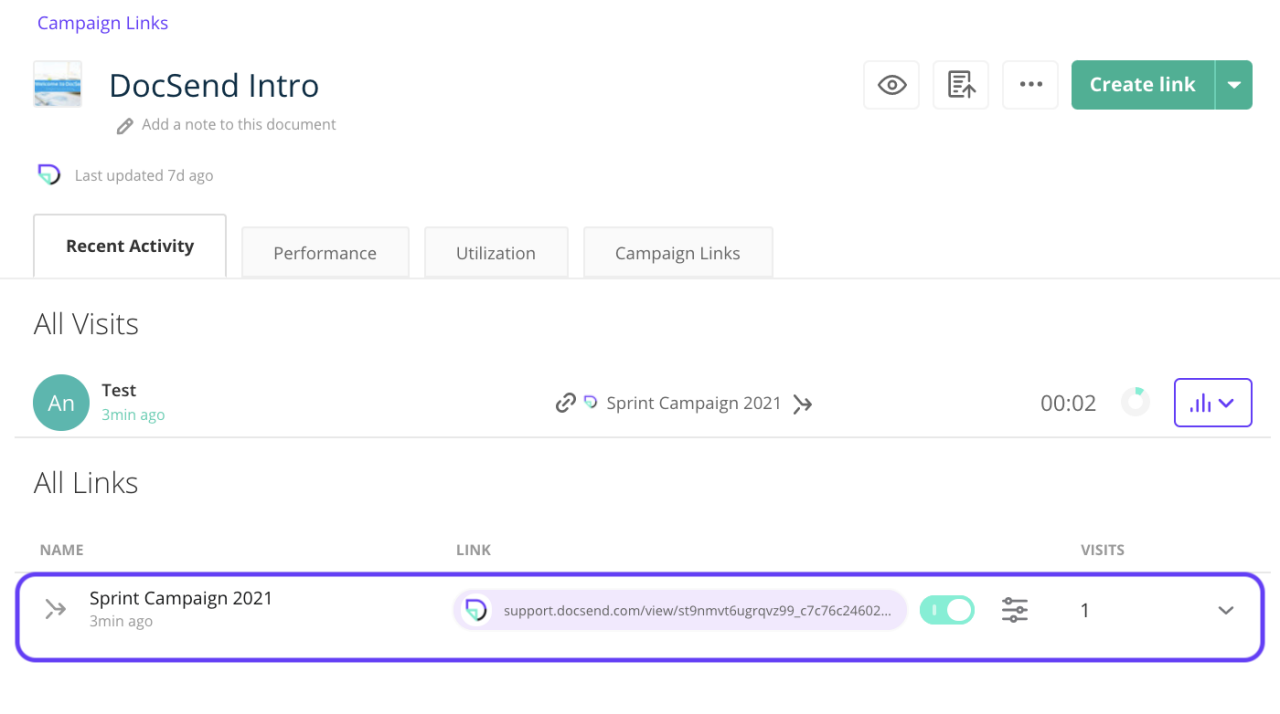This screenshot has width=1280, height=714.
Task: Click the visit completion progress circle
Action: [x=1135, y=402]
